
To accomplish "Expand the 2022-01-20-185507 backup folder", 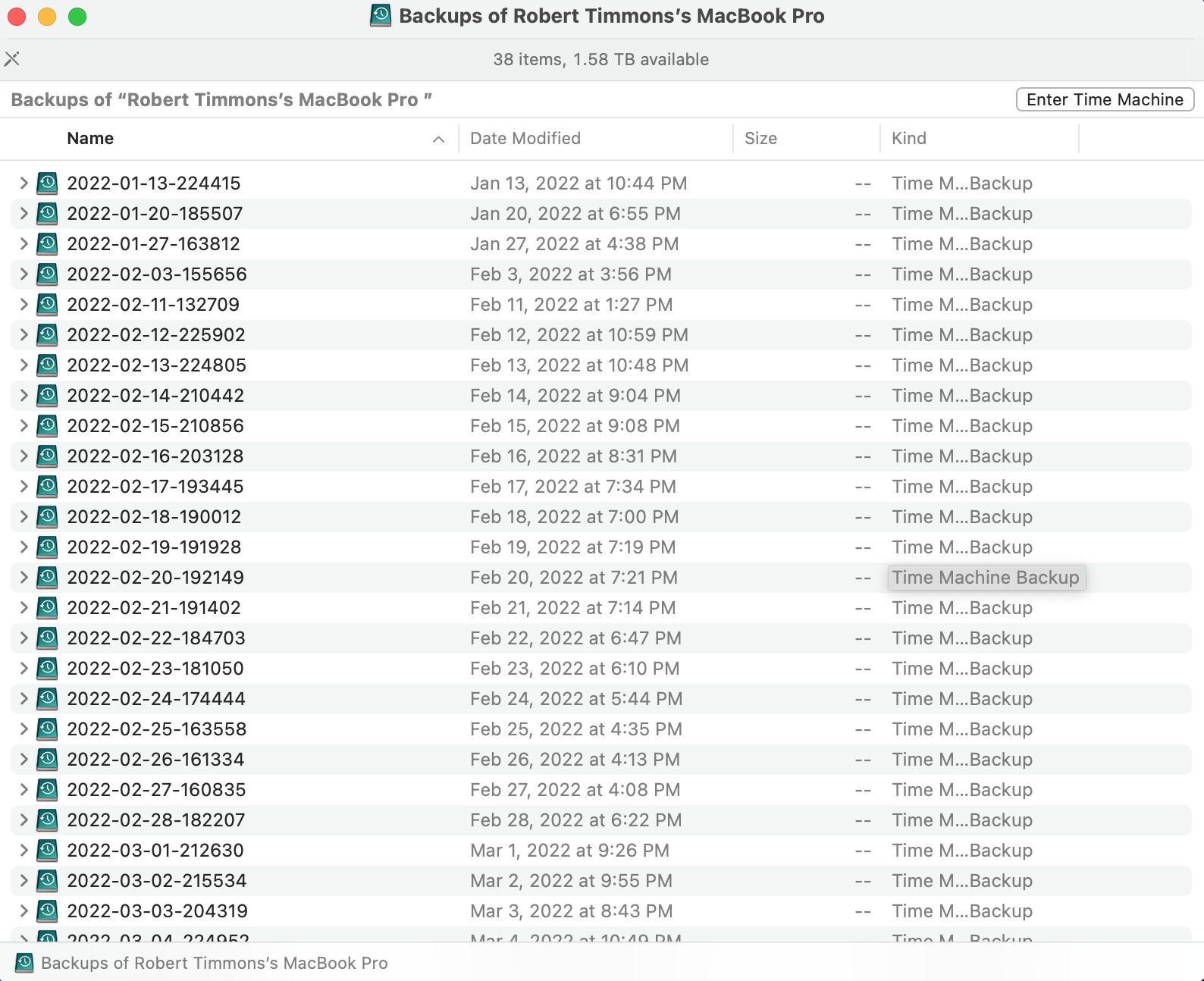I will (x=24, y=214).
